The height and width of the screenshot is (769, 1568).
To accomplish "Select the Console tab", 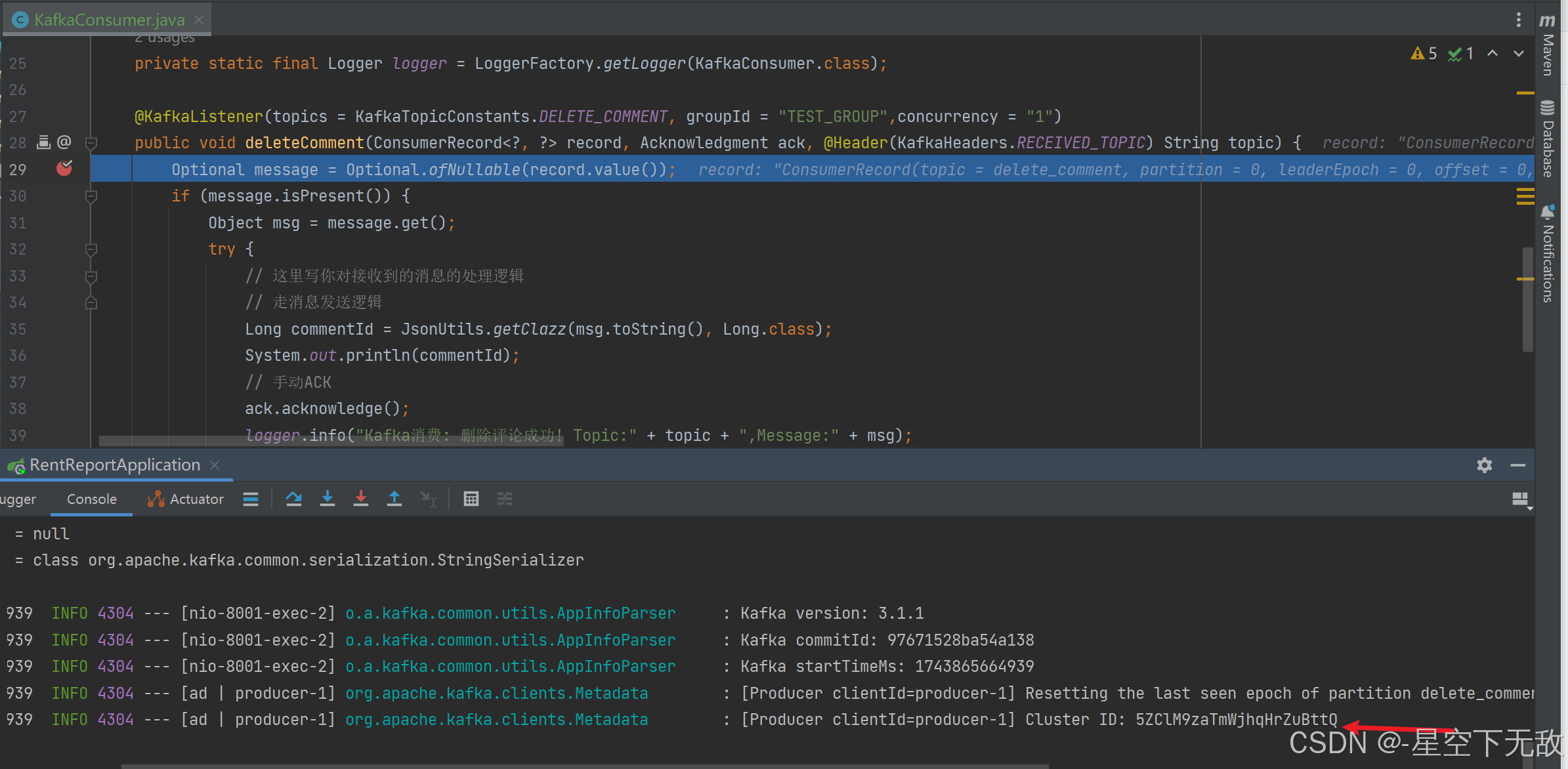I will coord(92,499).
